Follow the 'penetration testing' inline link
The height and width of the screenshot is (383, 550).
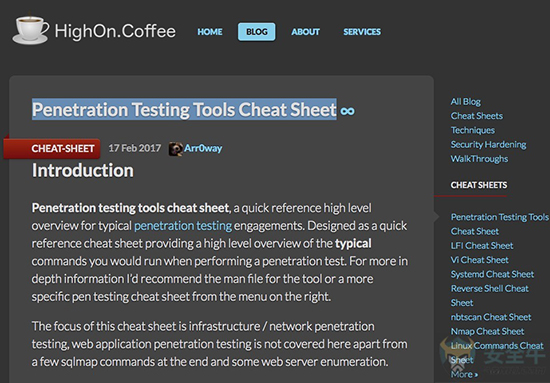183,226
